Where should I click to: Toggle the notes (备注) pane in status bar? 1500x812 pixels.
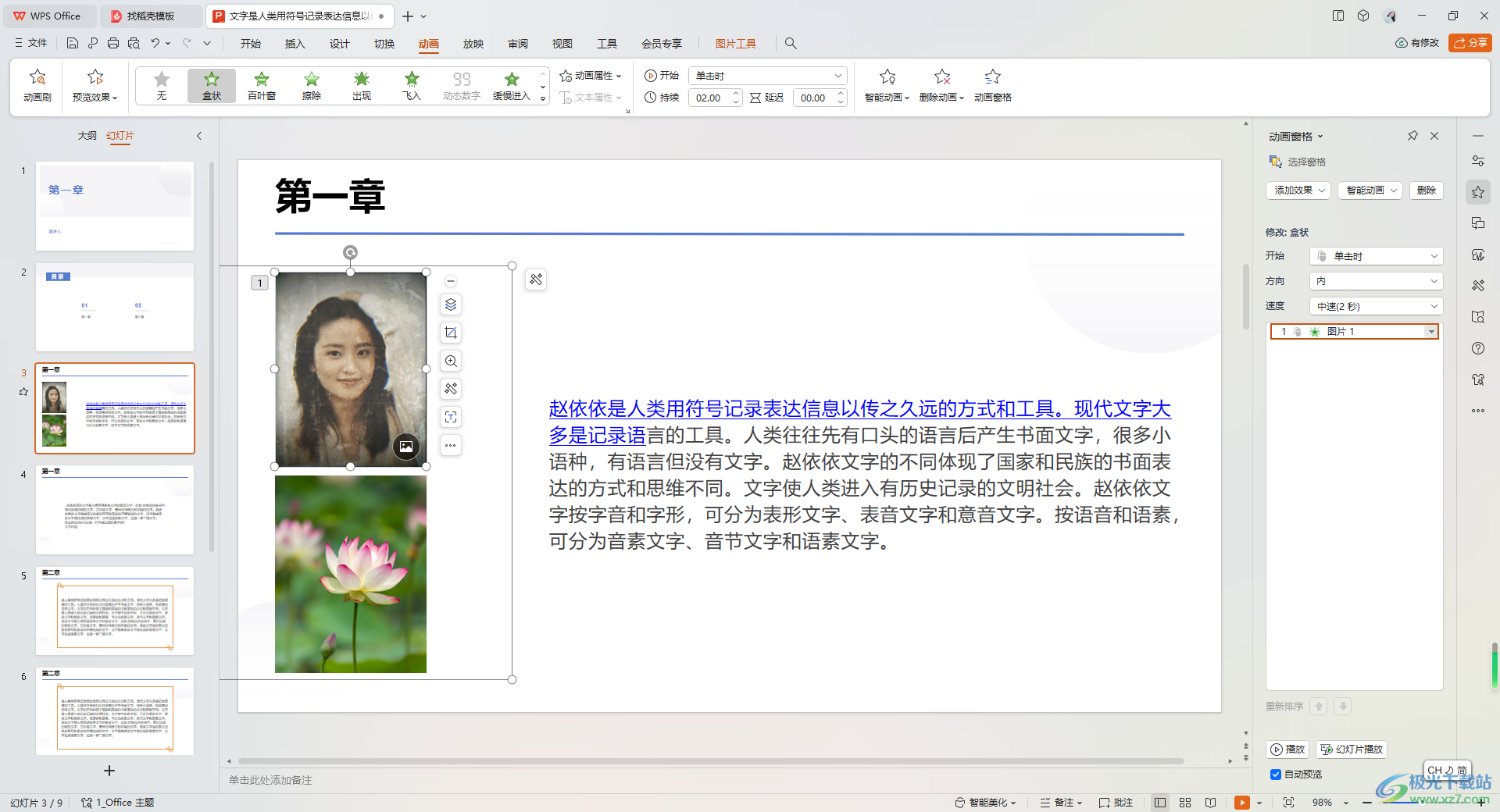click(1061, 803)
